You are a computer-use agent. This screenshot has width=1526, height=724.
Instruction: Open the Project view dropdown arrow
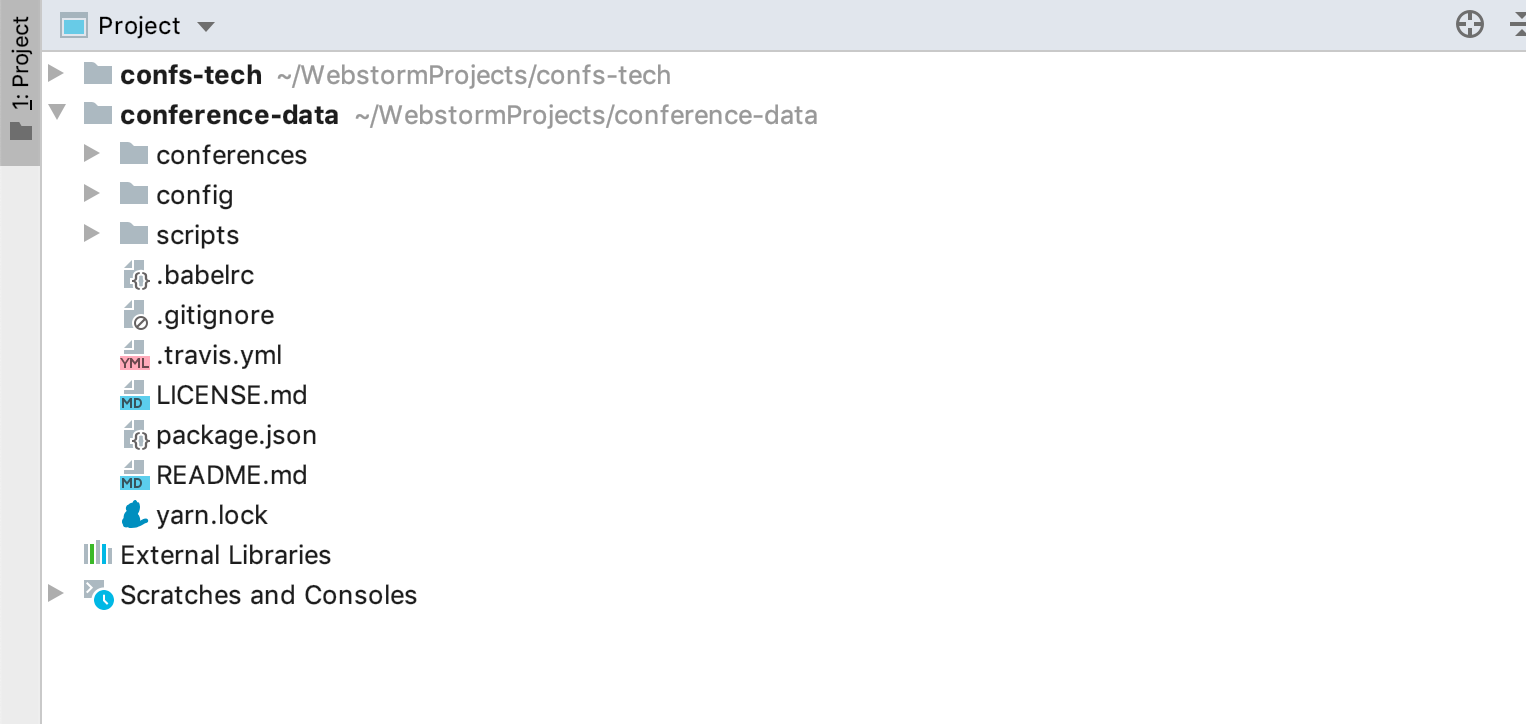(x=206, y=27)
